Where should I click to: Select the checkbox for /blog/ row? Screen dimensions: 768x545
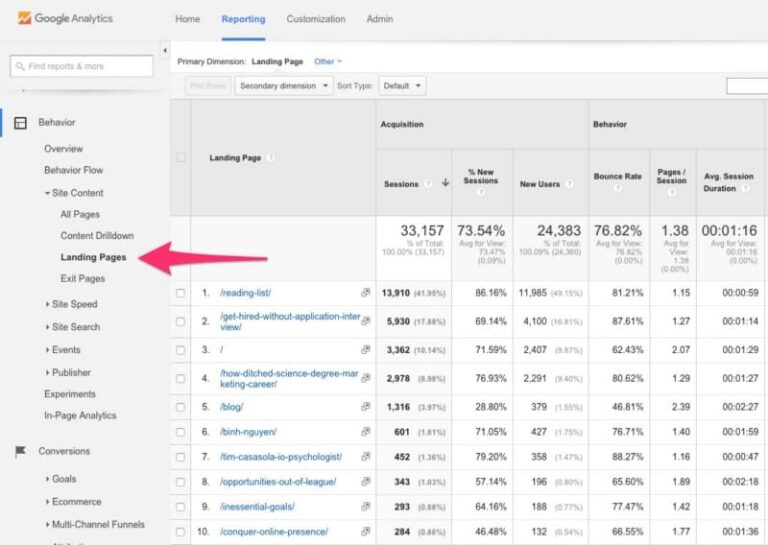click(x=180, y=407)
